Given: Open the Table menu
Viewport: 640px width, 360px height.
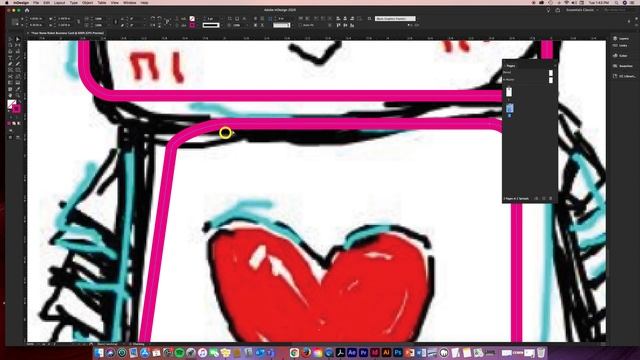Looking at the screenshot, I should point(102,2).
